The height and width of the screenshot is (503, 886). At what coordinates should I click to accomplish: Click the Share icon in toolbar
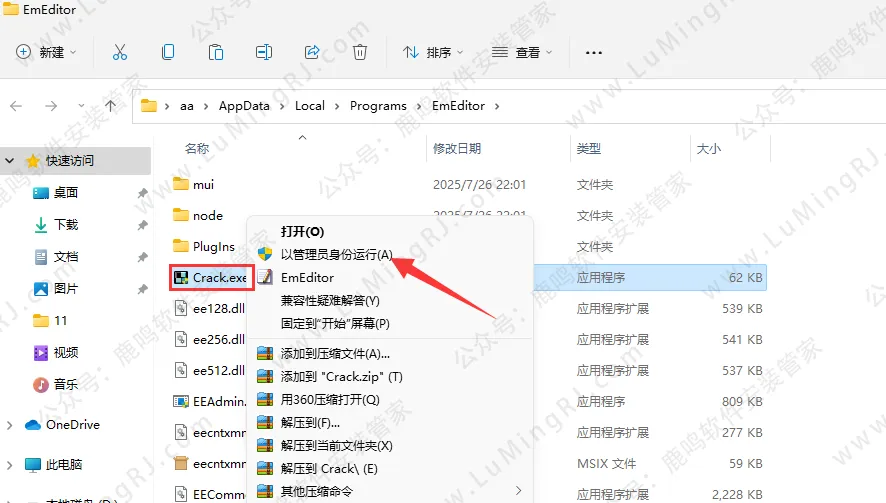pyautogui.click(x=312, y=53)
